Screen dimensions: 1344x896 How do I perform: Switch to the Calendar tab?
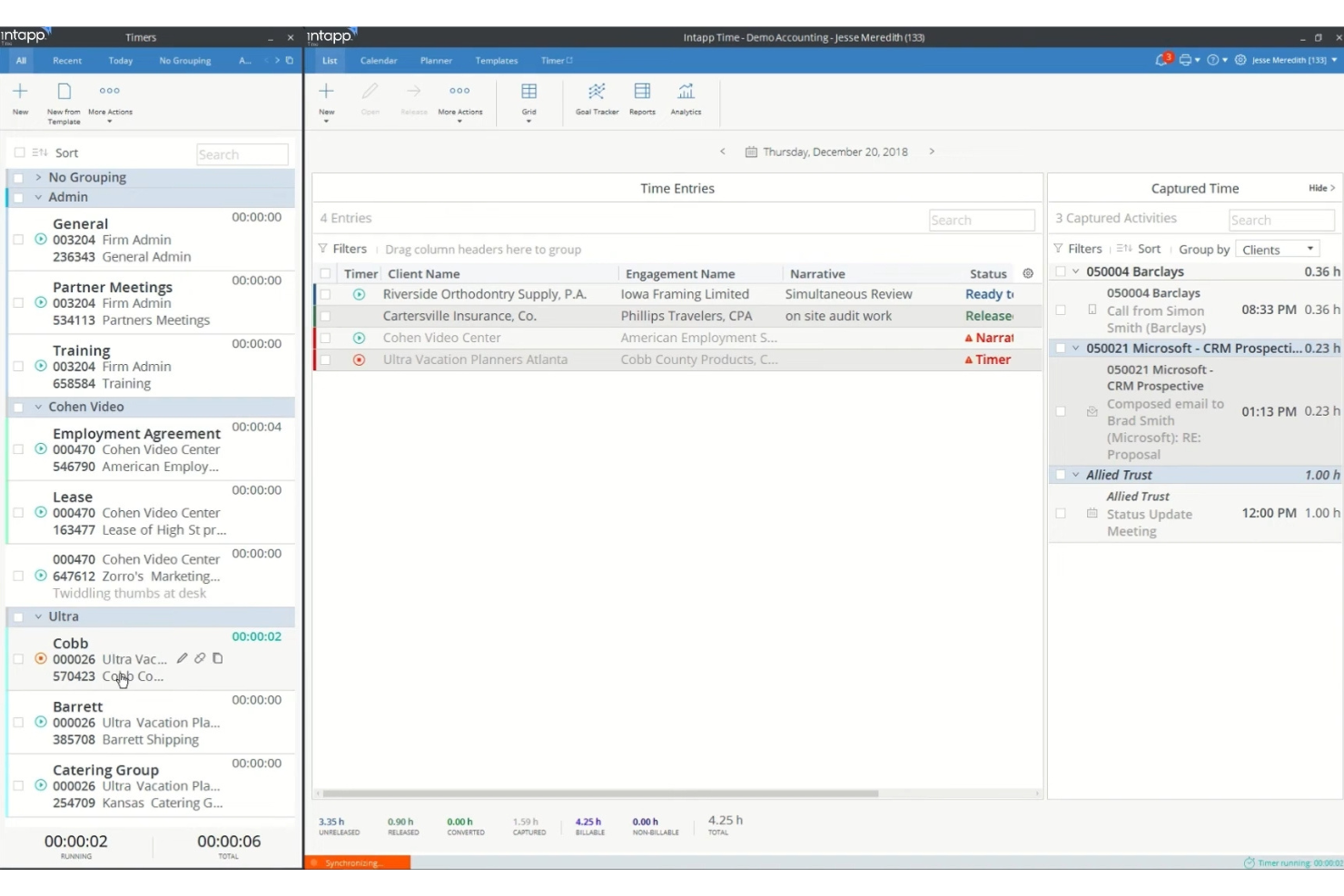(379, 61)
